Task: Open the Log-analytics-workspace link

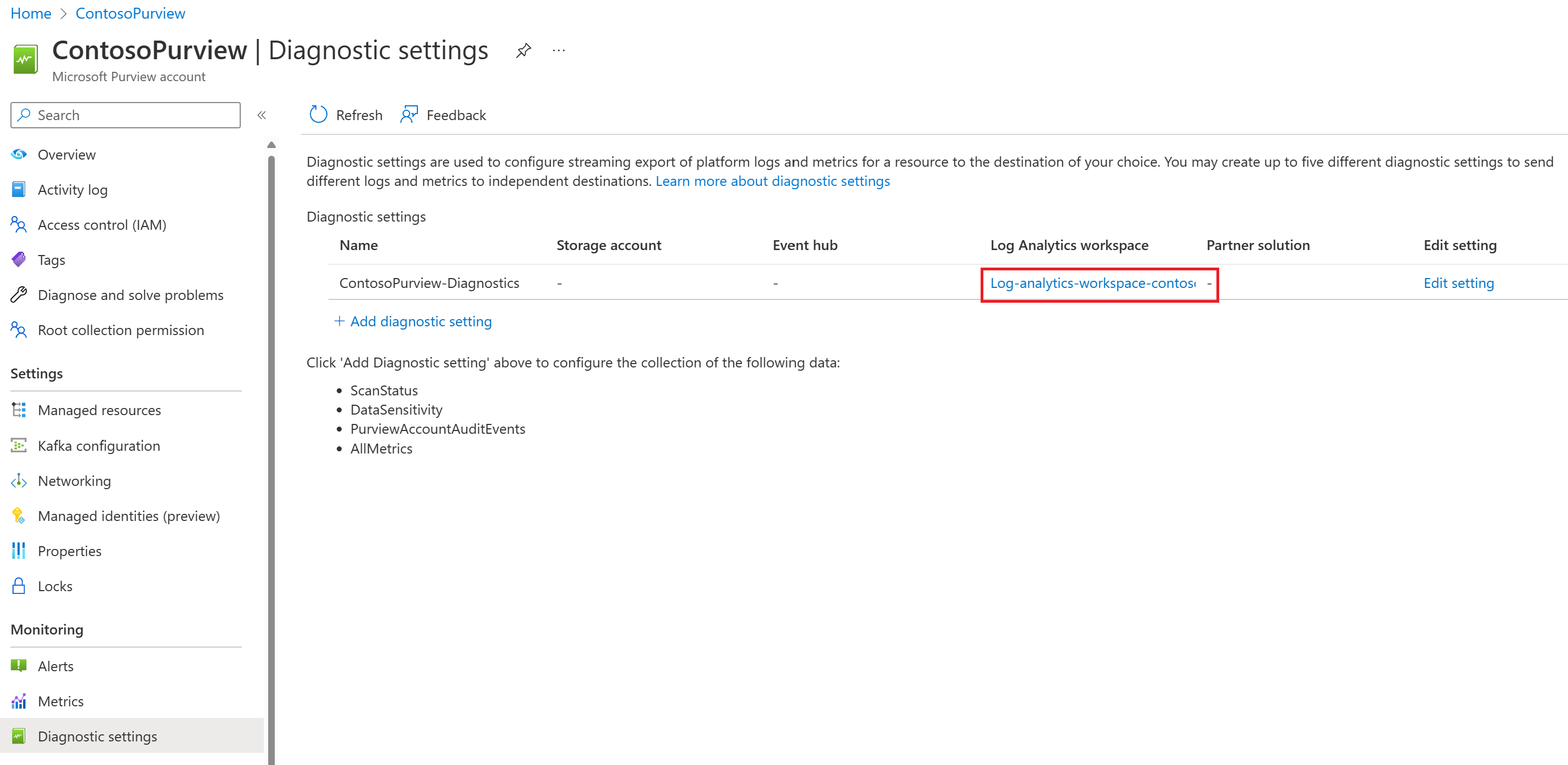Action: 1092,283
